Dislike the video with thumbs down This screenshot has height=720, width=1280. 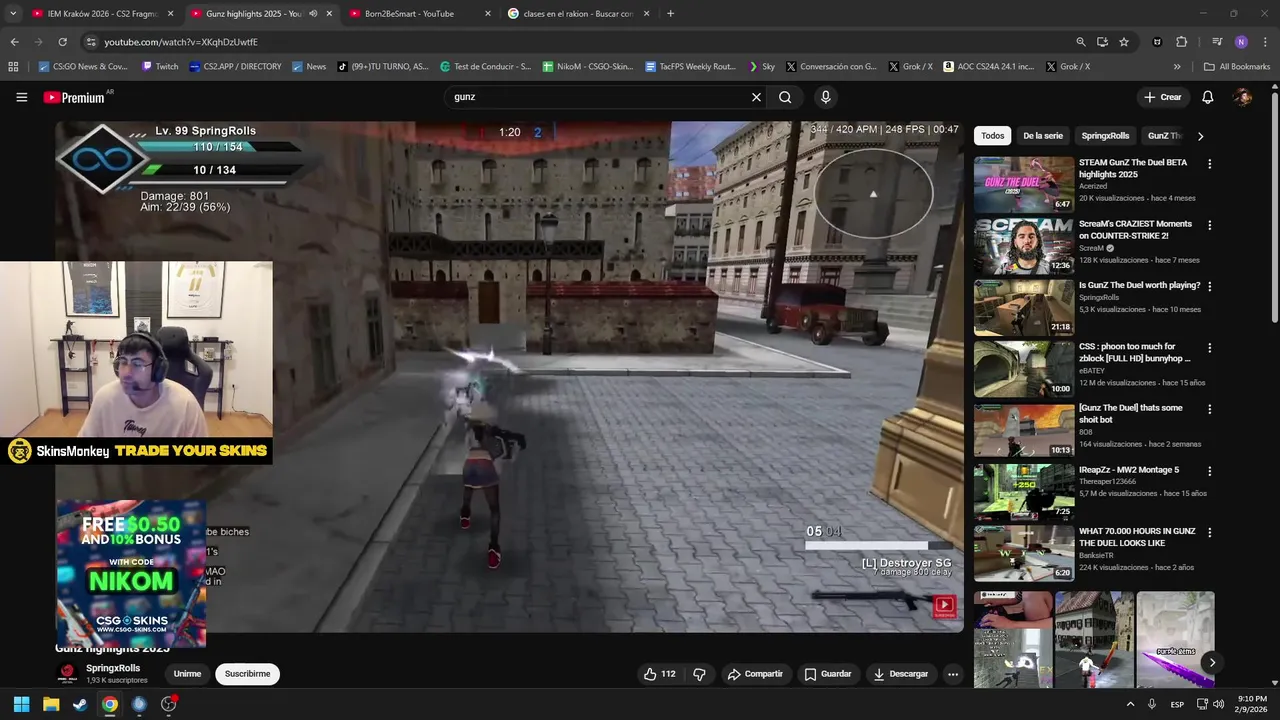[x=699, y=674]
